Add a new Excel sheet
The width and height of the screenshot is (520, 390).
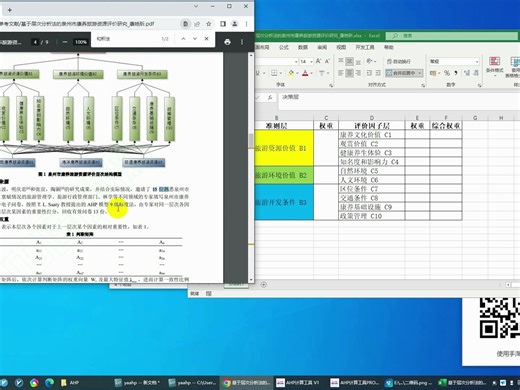click(264, 284)
